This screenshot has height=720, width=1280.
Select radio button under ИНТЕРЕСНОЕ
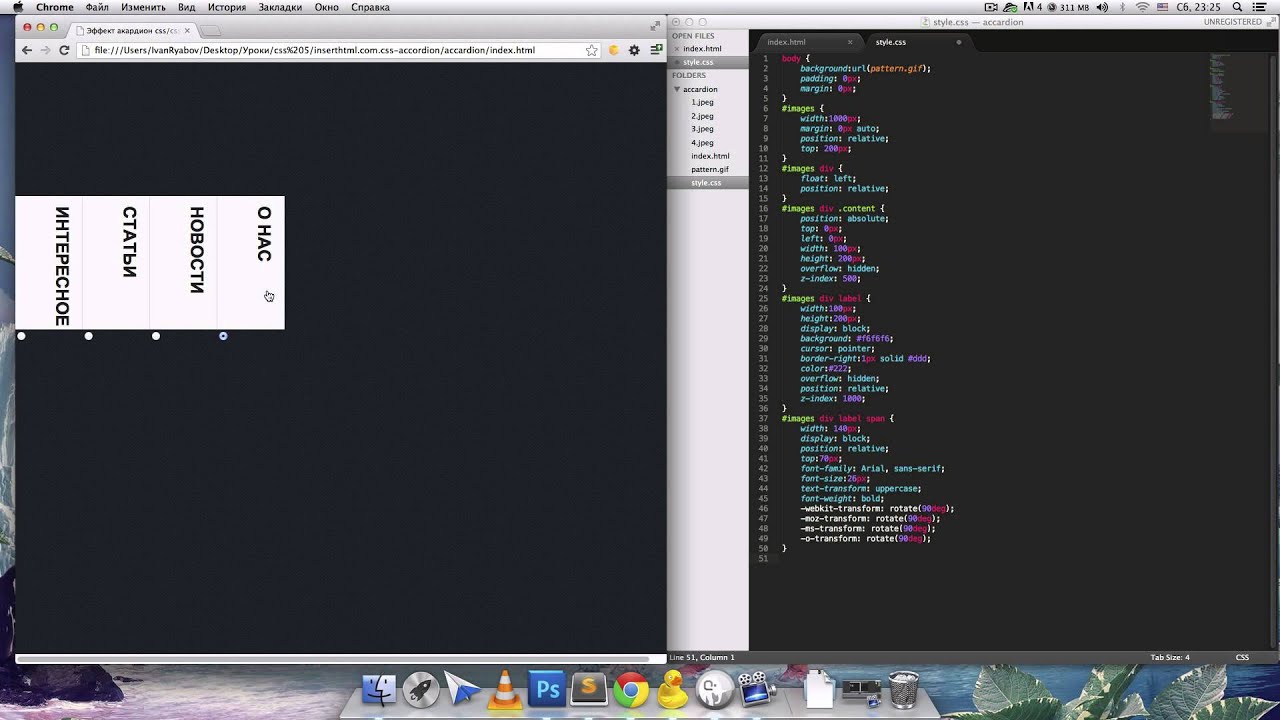point(21,336)
